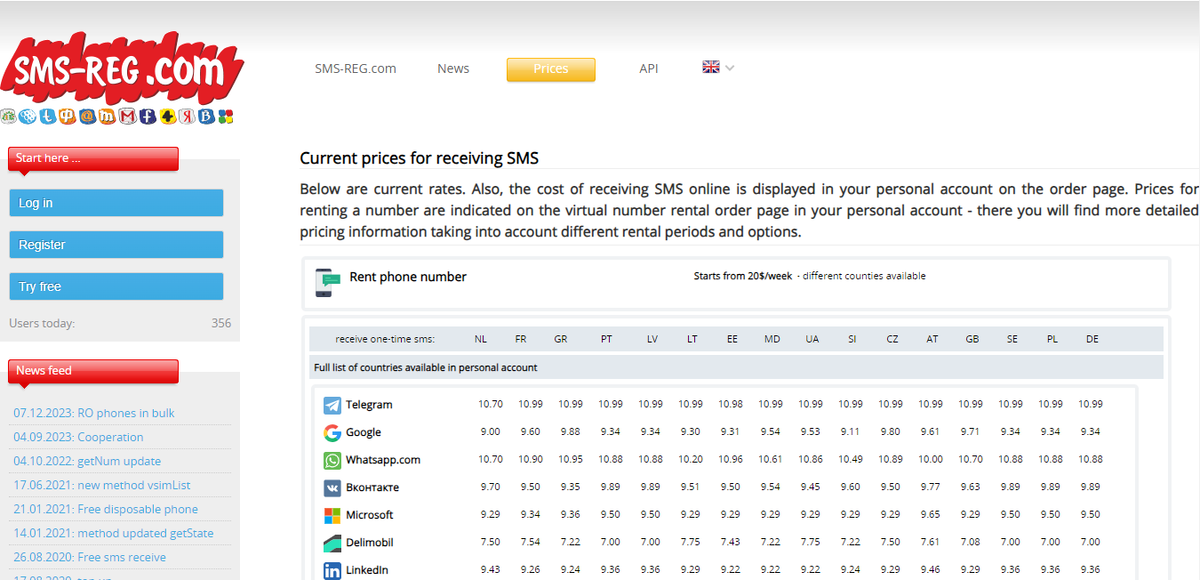Click Delimobil NL price 7.50
This screenshot has width=1200, height=580.
pyautogui.click(x=490, y=542)
